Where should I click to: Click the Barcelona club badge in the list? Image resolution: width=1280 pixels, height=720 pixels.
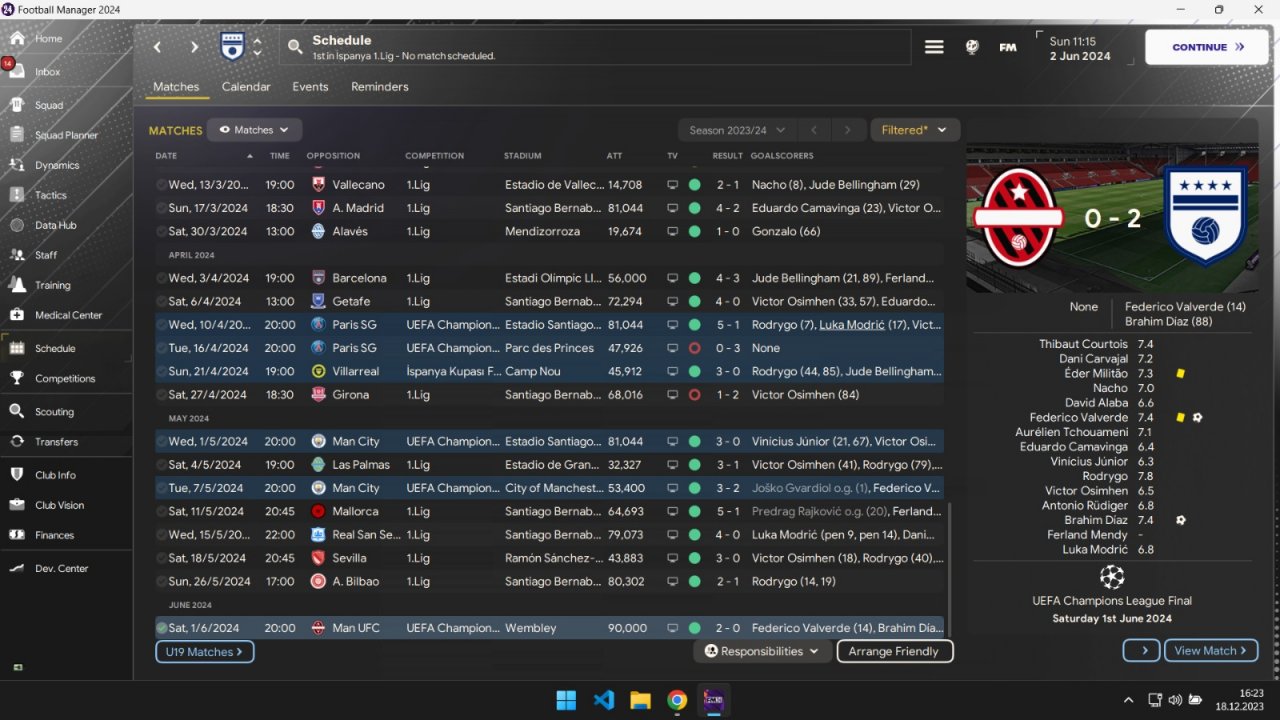coord(319,278)
